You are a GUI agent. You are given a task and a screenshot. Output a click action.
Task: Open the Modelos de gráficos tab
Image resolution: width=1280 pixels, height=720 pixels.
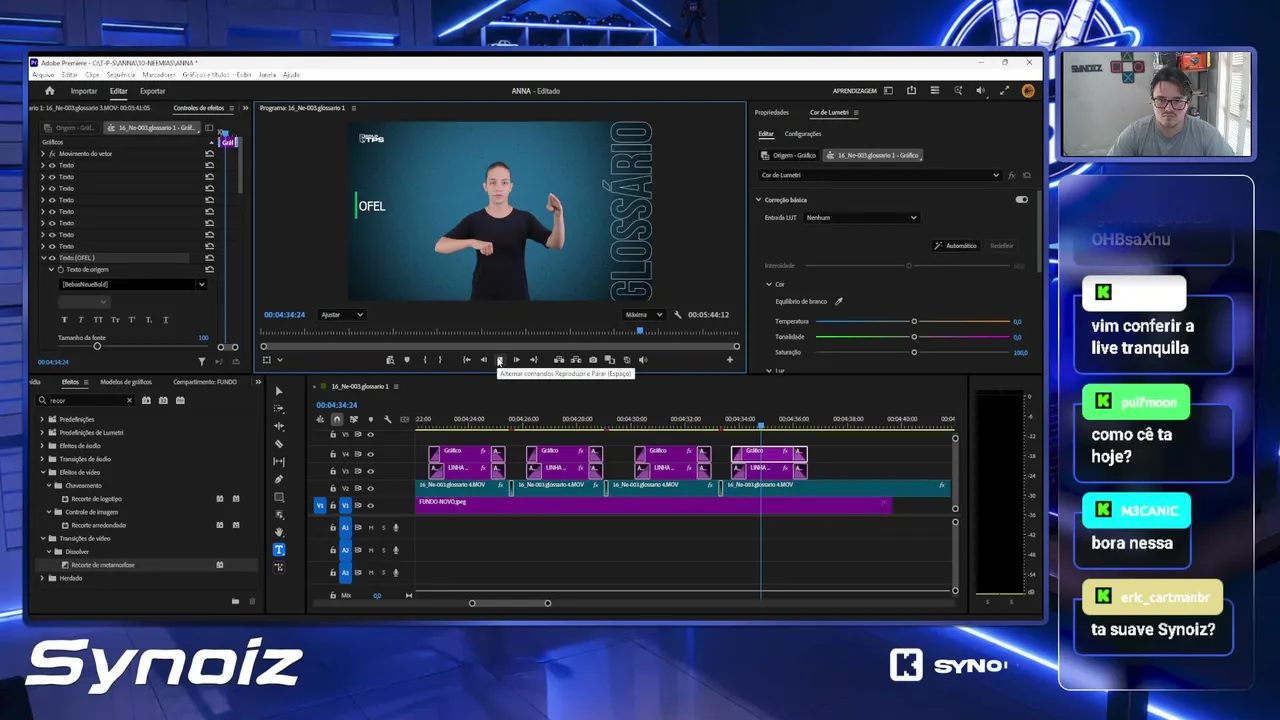click(126, 382)
